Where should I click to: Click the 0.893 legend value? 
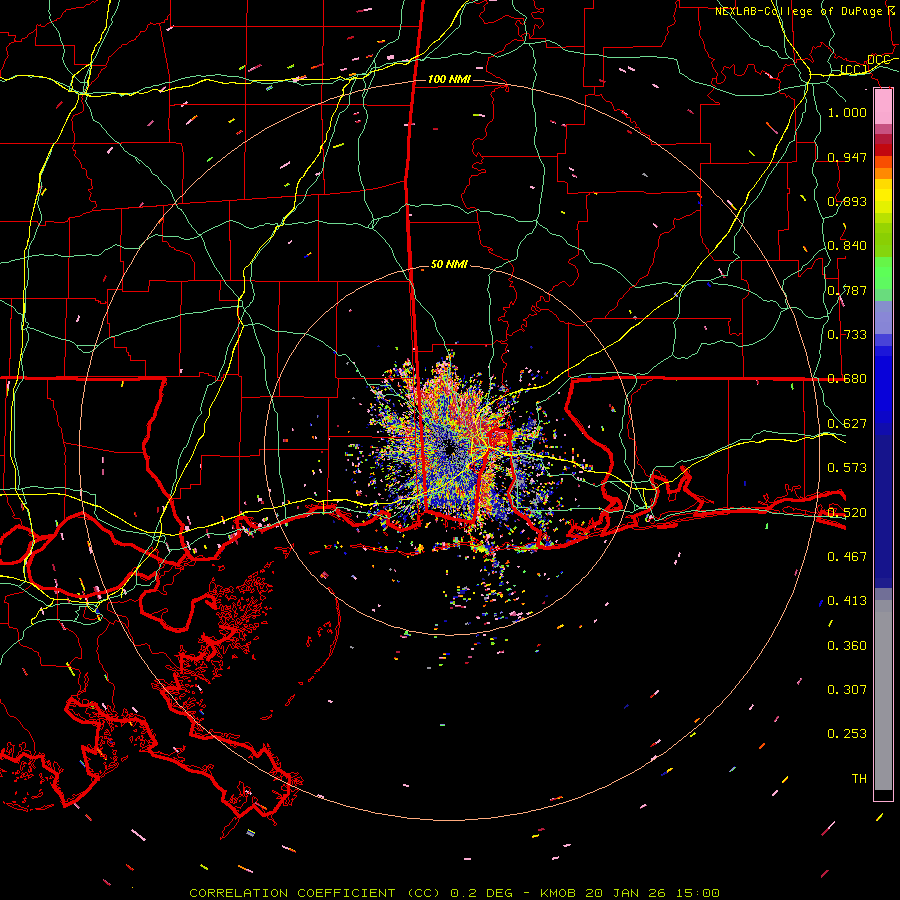(847, 201)
